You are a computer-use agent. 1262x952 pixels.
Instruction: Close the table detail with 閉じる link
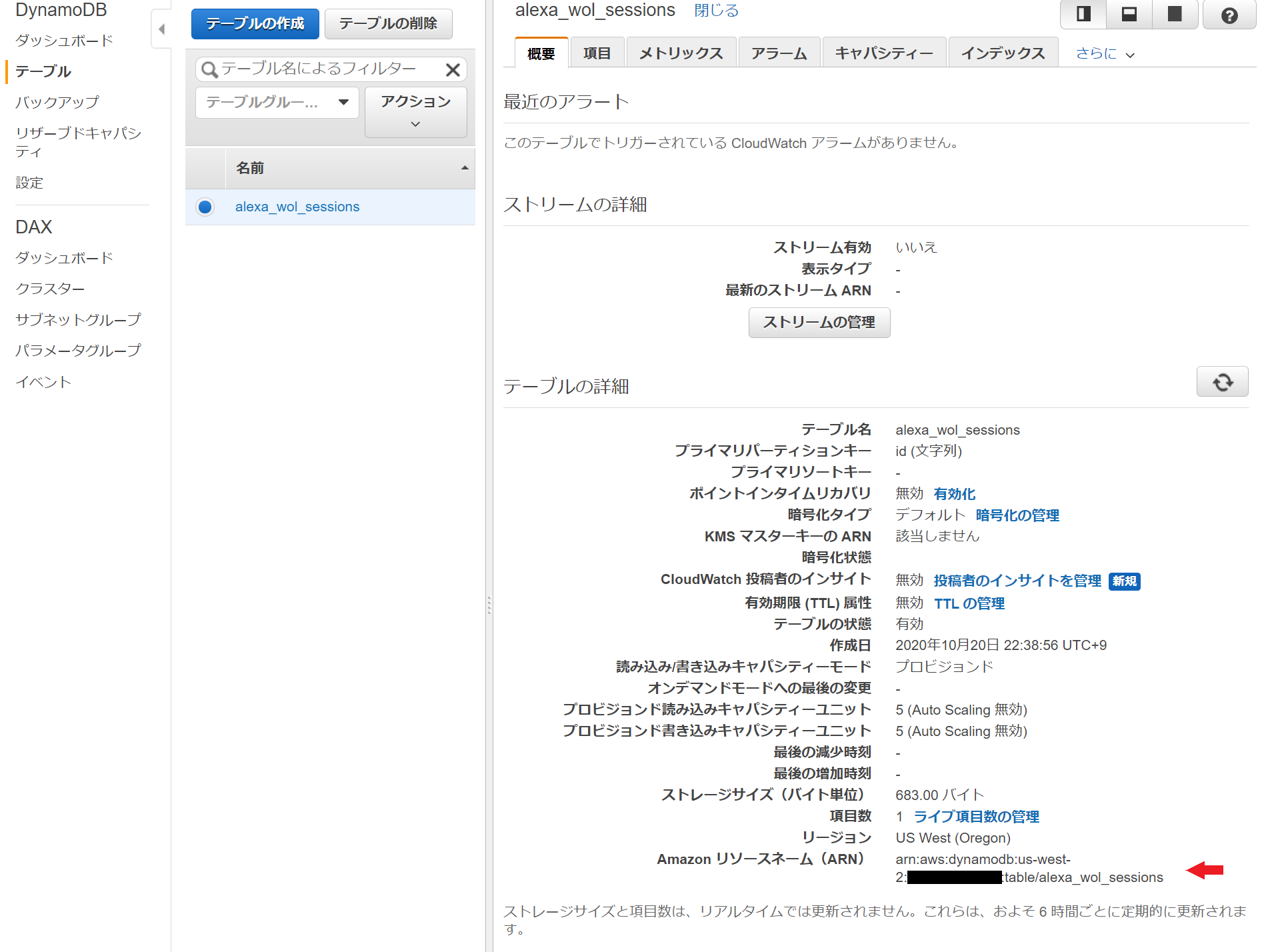716,11
